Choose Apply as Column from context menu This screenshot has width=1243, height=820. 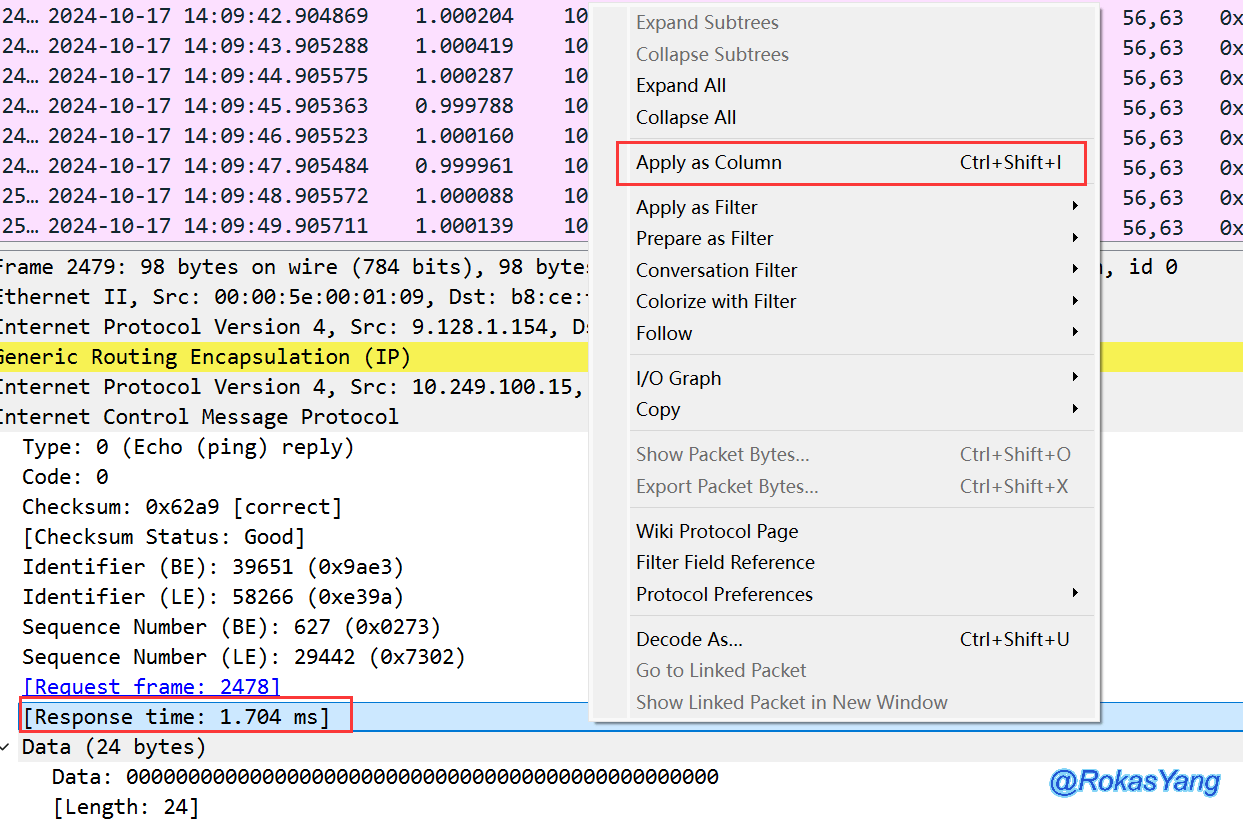point(709,163)
